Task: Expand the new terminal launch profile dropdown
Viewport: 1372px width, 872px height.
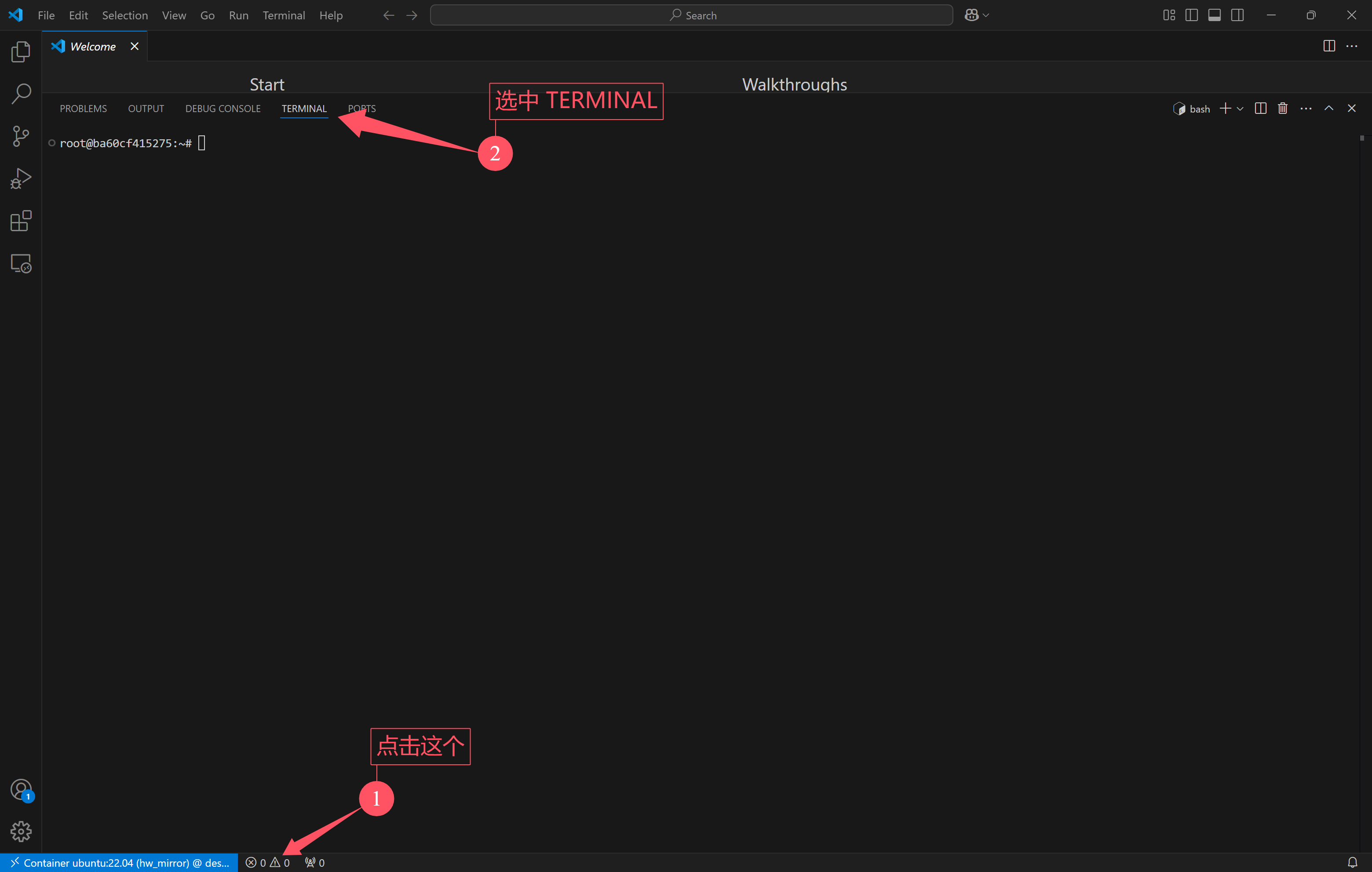Action: pos(1241,108)
